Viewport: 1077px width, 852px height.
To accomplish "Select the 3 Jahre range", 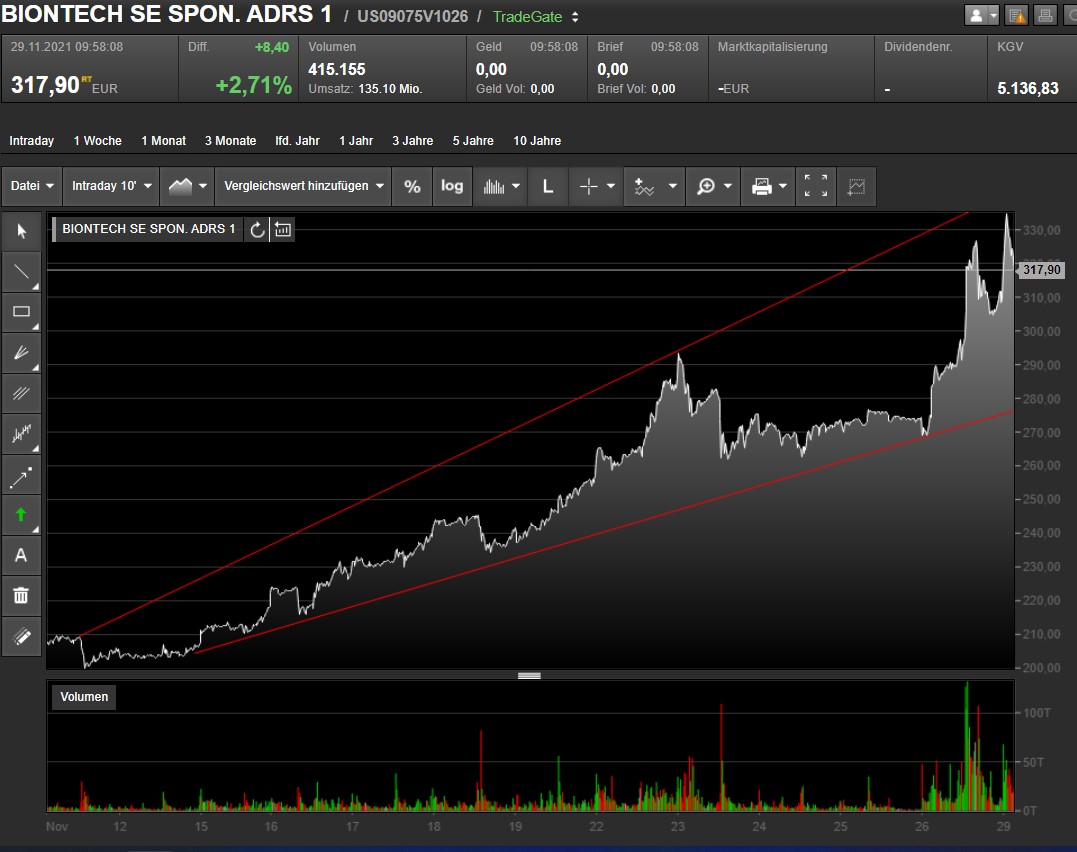I will point(412,141).
